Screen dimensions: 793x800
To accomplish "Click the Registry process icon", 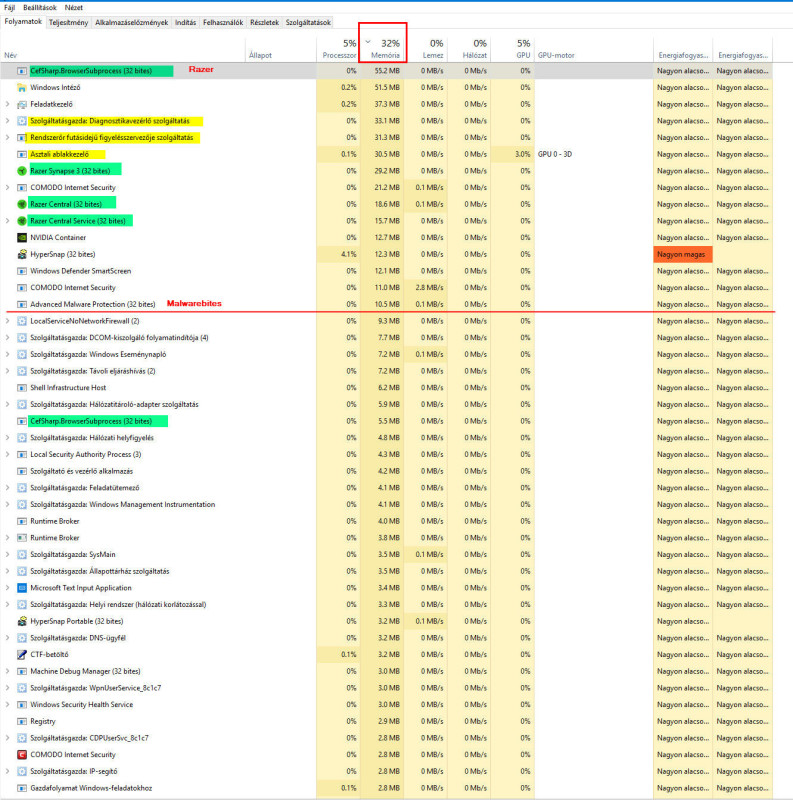I will coord(21,721).
